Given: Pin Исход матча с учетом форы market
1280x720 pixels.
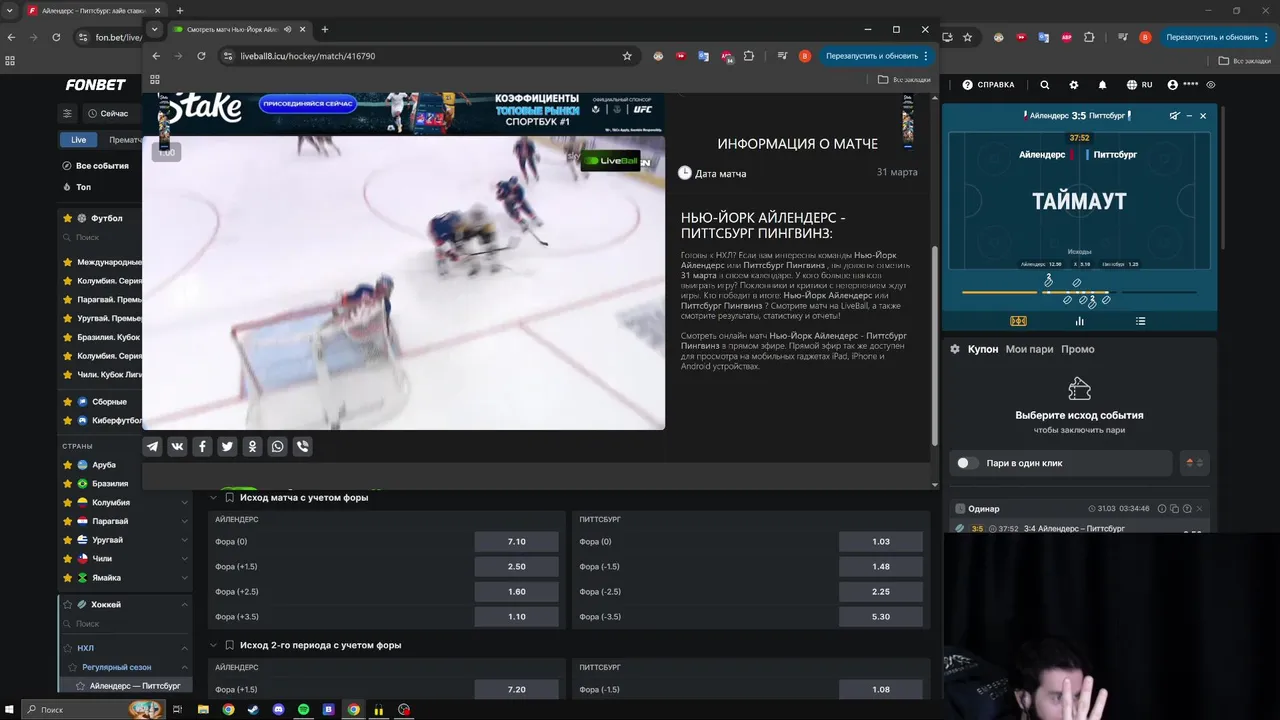Looking at the screenshot, I should (x=229, y=497).
